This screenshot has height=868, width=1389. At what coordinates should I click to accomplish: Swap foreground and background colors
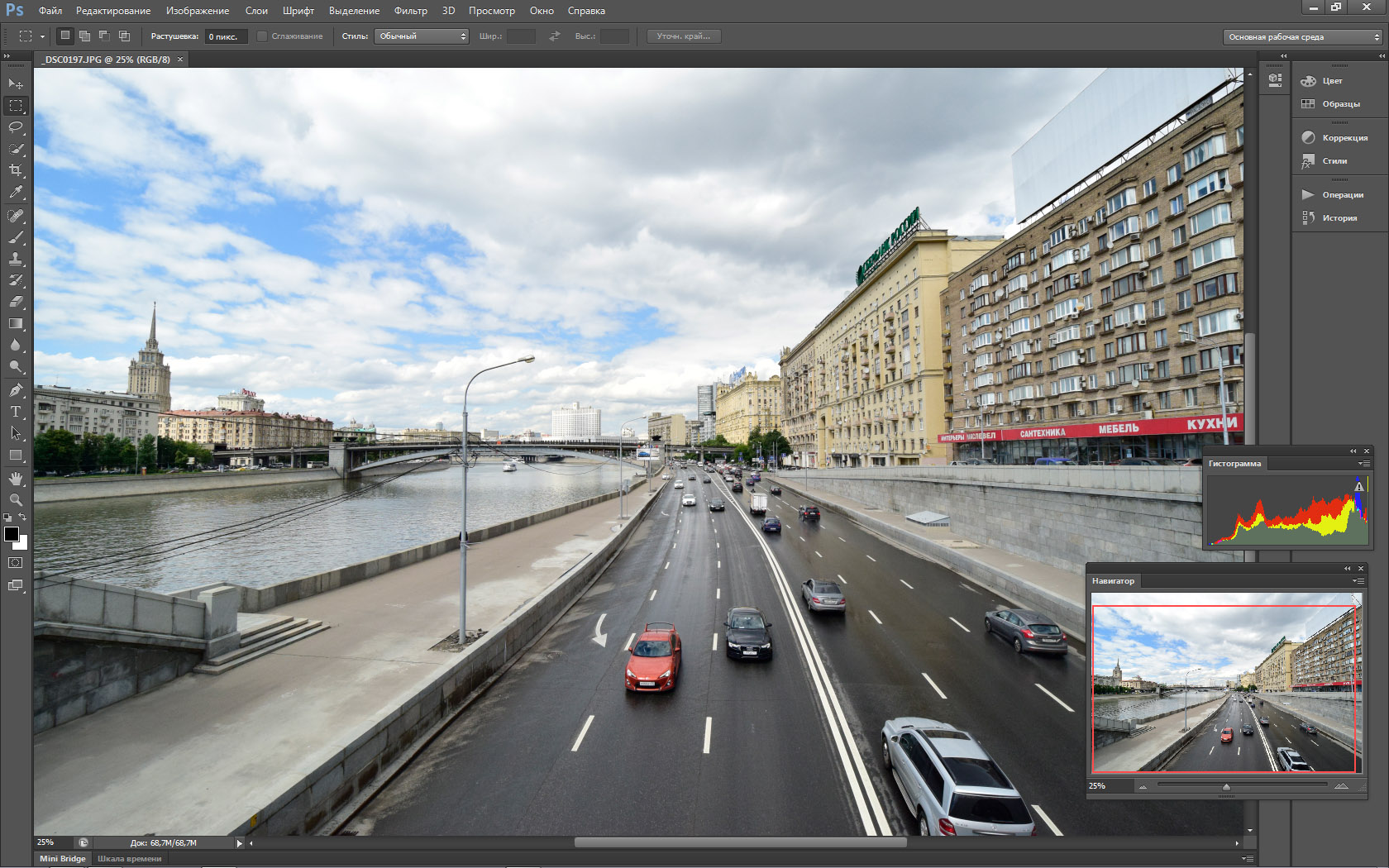click(23, 517)
